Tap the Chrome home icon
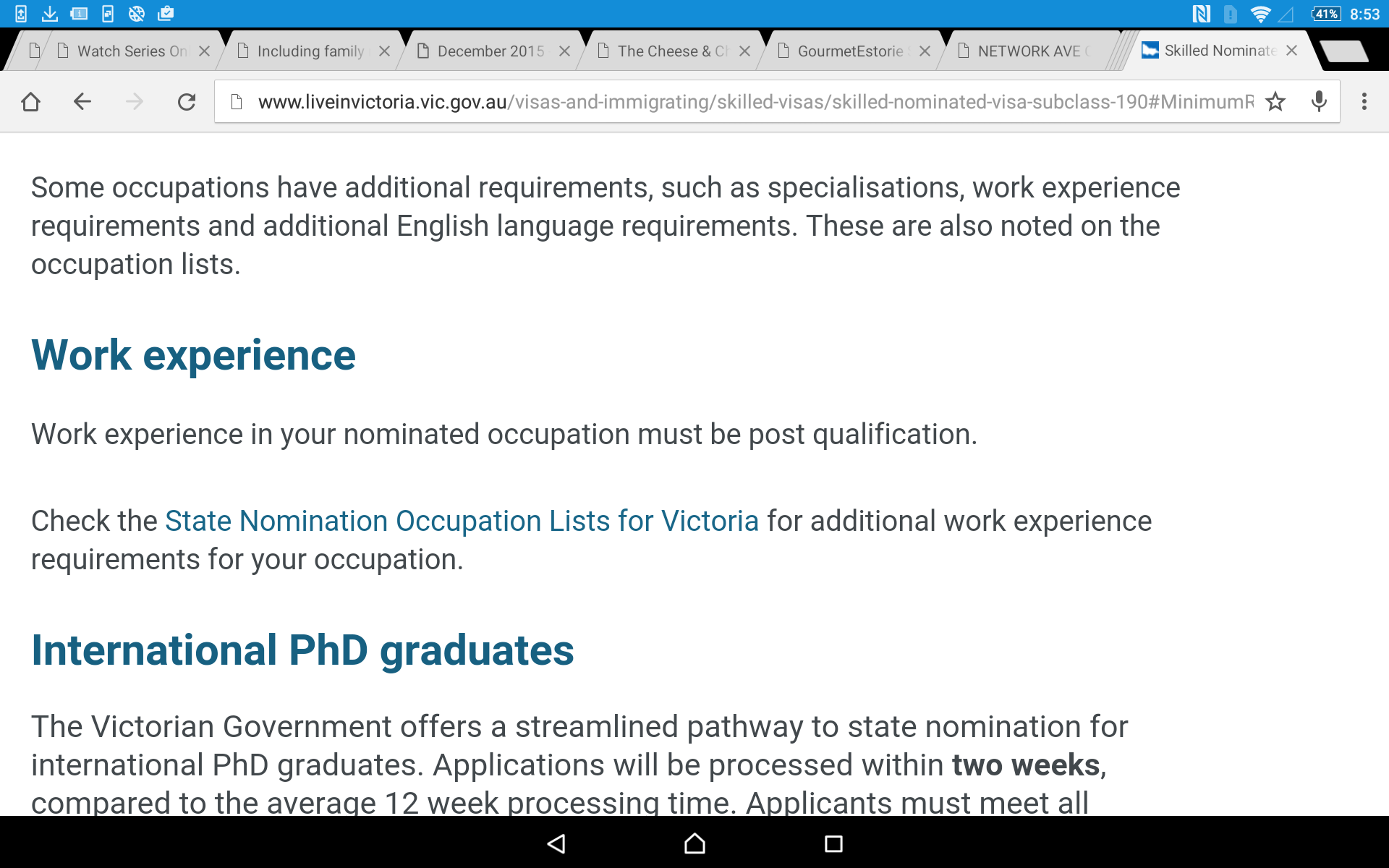Image resolution: width=1389 pixels, height=868 pixels. pos(31,102)
